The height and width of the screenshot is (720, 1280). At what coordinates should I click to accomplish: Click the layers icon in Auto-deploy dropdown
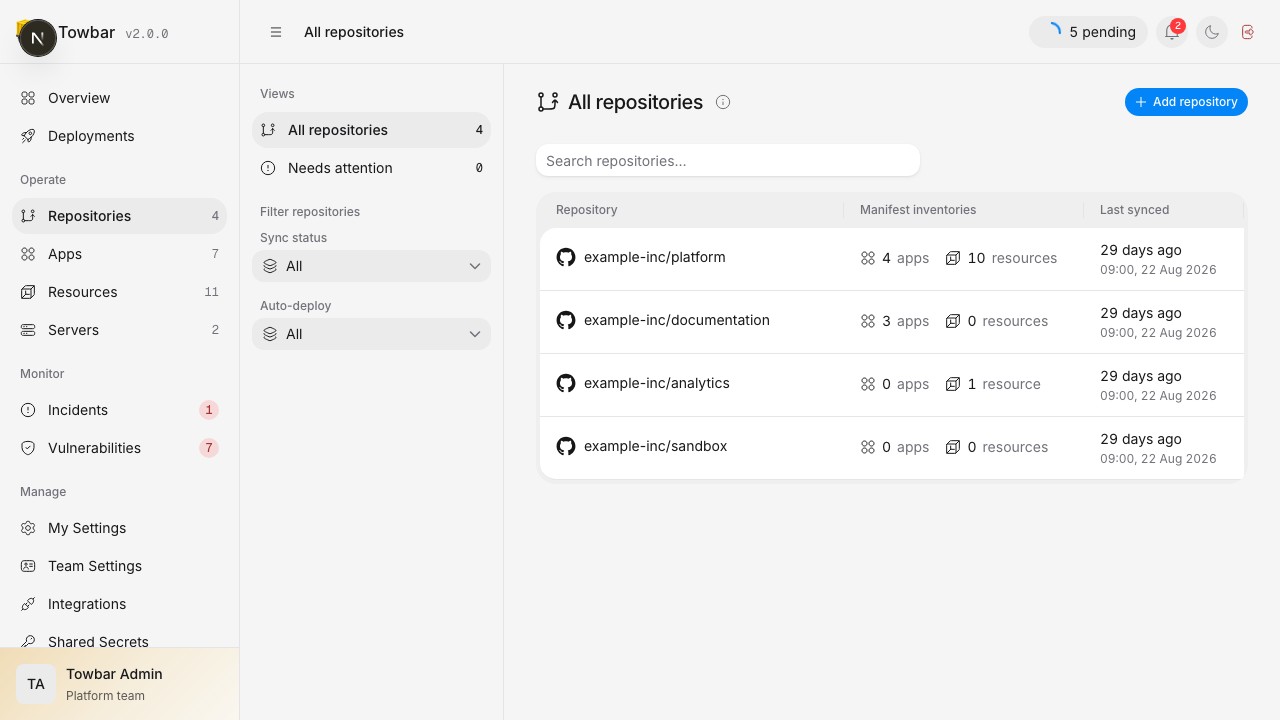click(x=270, y=334)
